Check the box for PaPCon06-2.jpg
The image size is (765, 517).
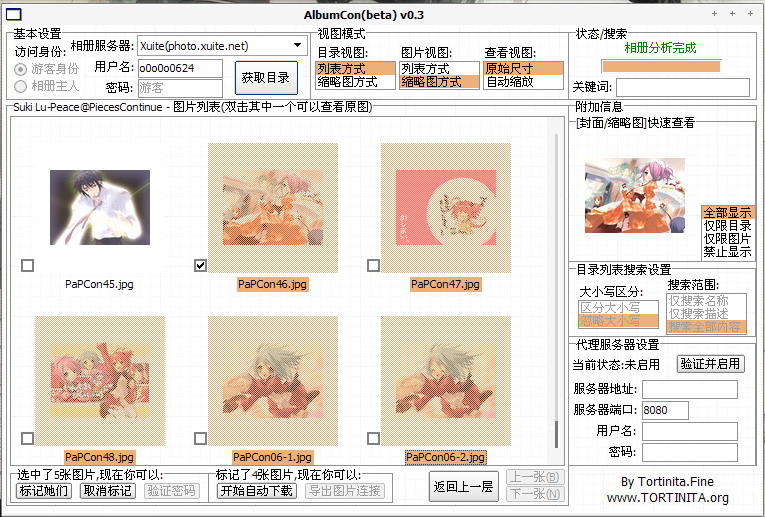(373, 438)
